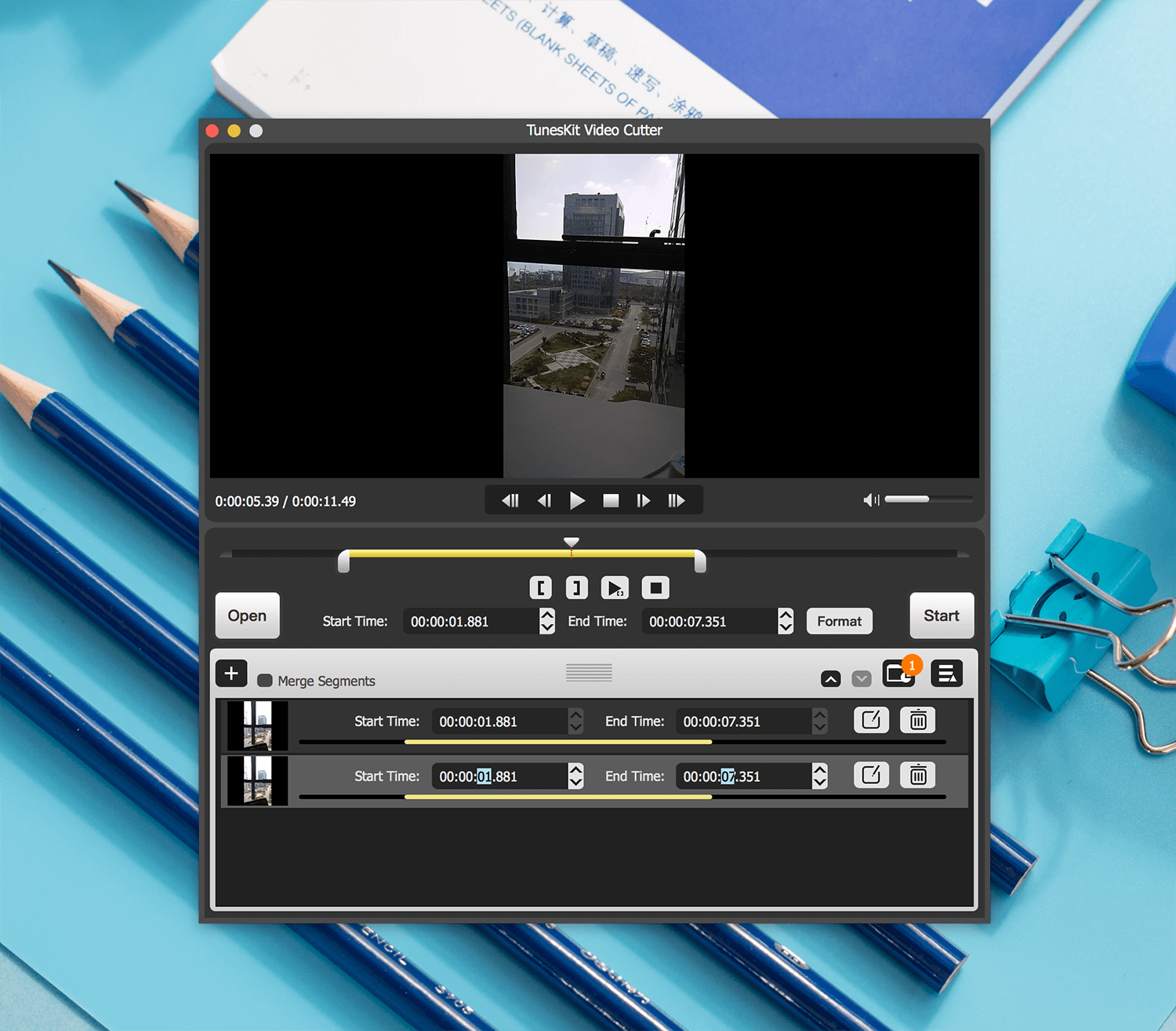Click the main Start Time field 00:00:01.881
The width and height of the screenshot is (1176, 1031).
click(471, 622)
